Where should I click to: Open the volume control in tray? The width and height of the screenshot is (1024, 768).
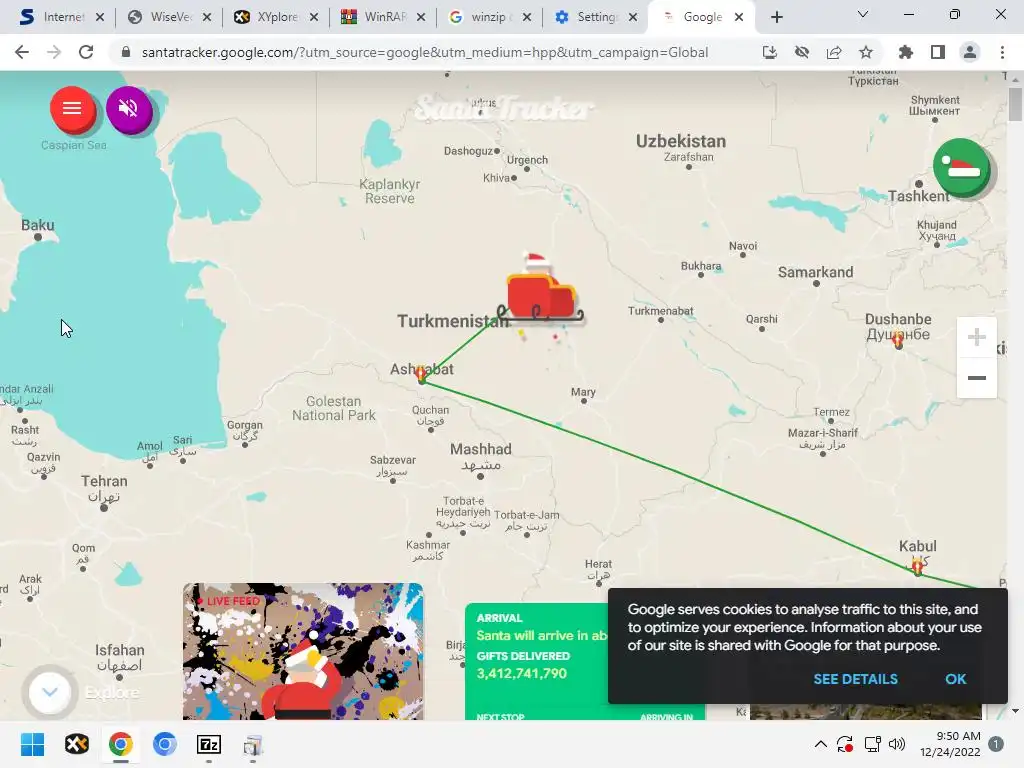[897, 744]
